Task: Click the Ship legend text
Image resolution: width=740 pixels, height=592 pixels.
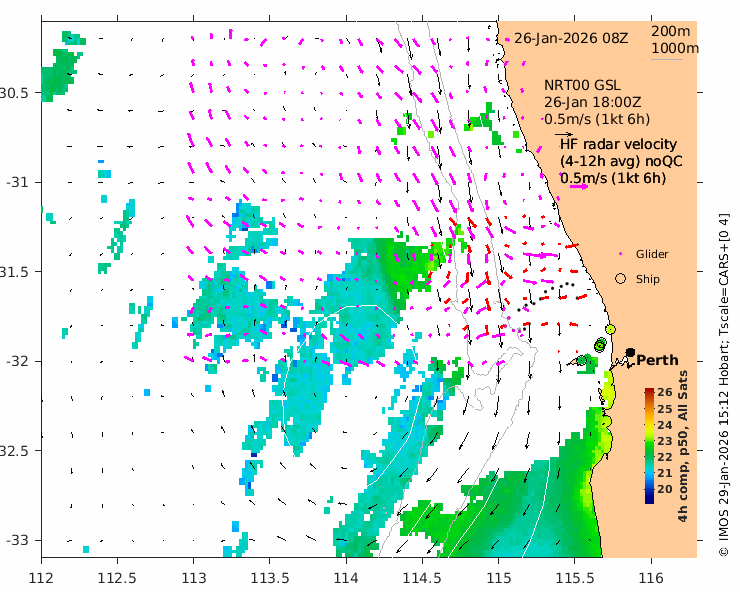Action: click(648, 279)
